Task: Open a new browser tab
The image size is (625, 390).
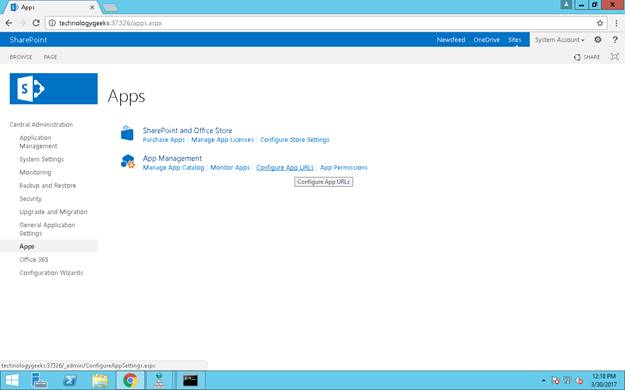Action: [x=110, y=8]
